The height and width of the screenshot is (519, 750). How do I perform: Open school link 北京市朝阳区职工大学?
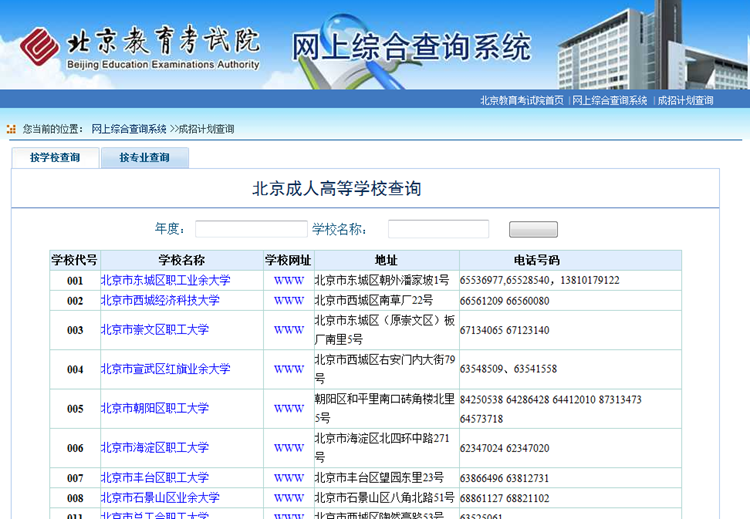point(155,408)
